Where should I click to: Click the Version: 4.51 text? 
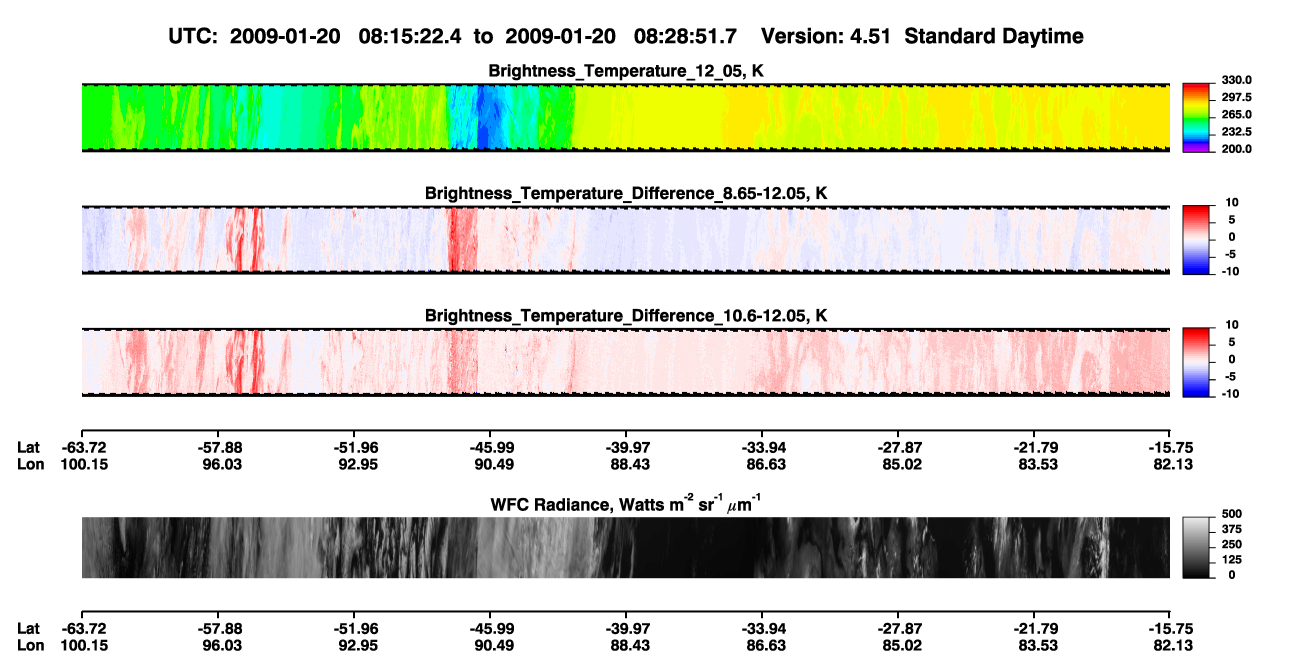(828, 36)
